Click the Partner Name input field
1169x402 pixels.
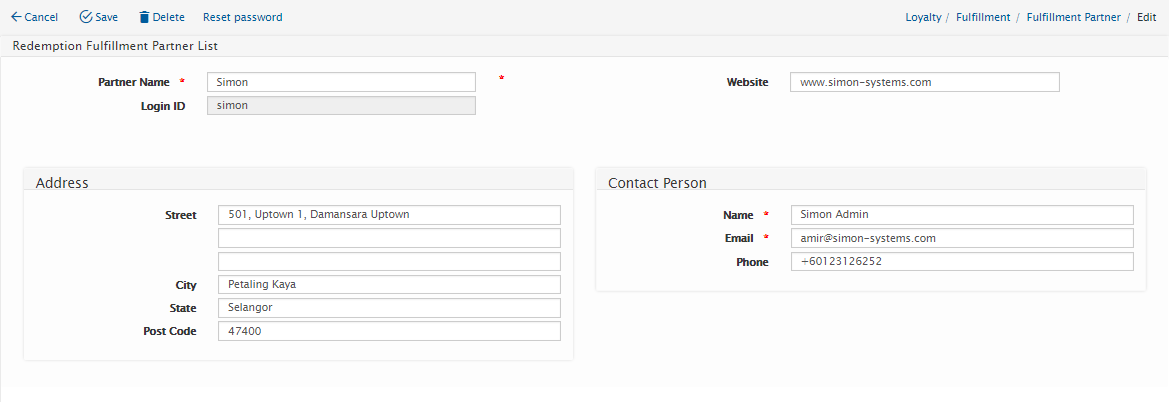coord(341,82)
